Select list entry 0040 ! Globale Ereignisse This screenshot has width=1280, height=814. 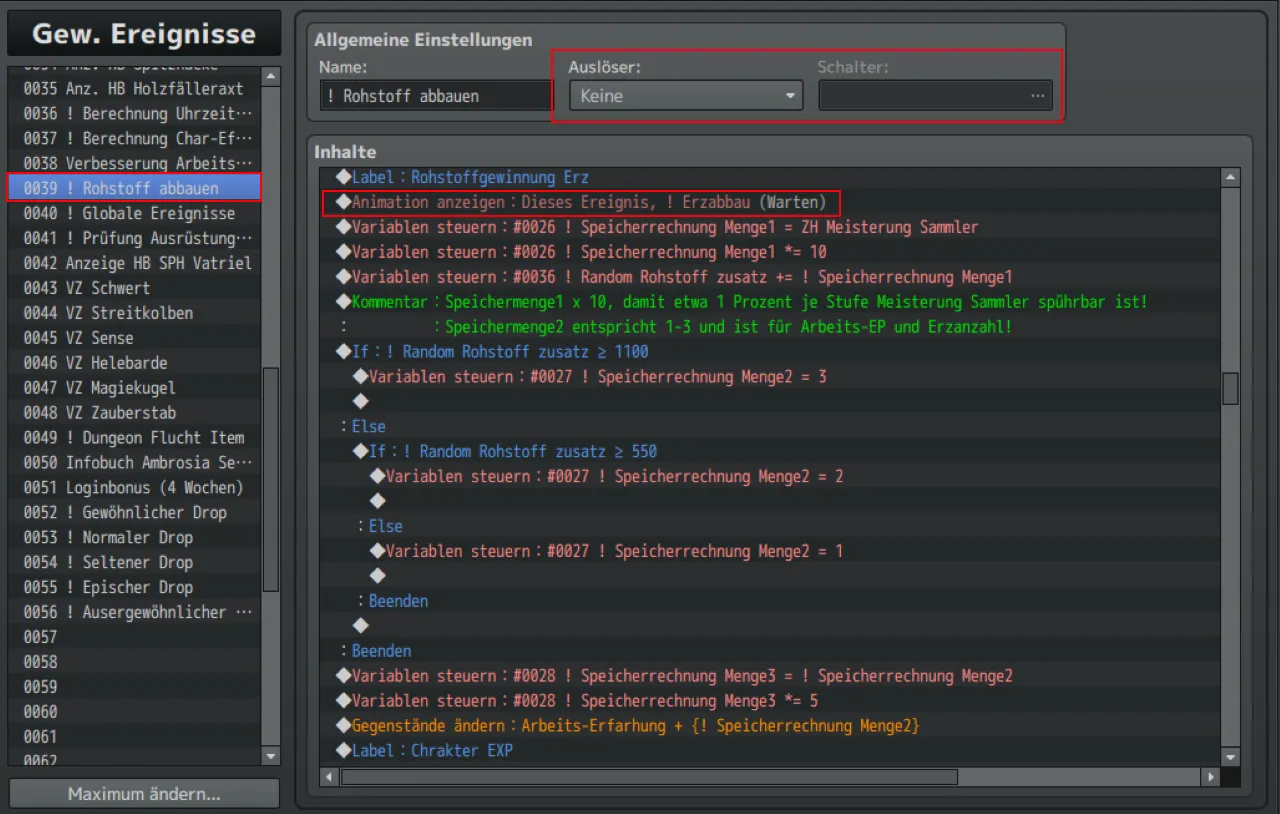tap(134, 213)
